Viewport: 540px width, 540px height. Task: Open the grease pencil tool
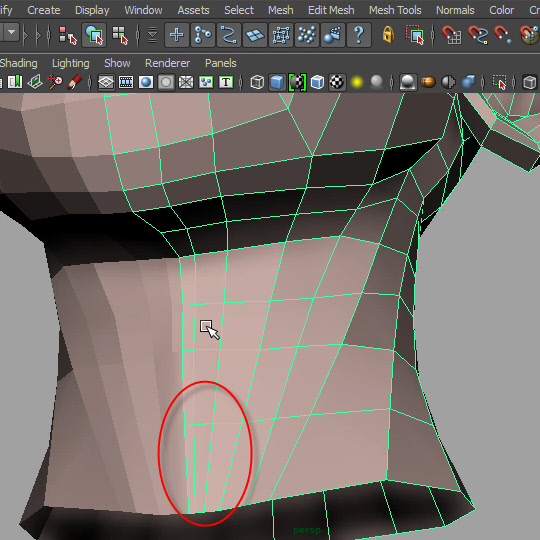[x=74, y=82]
